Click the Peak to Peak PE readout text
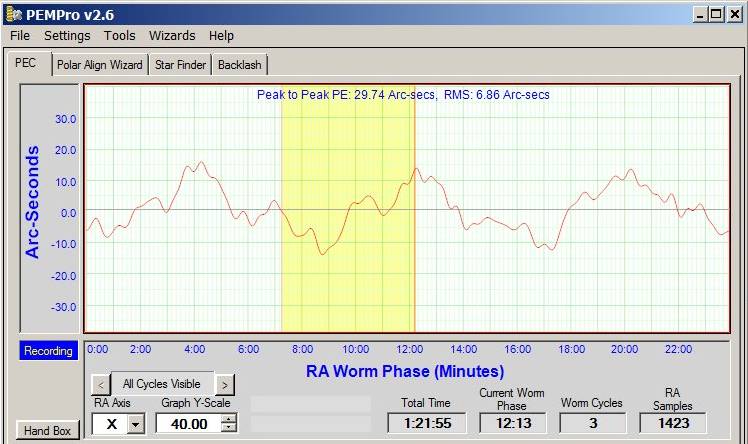The image size is (748, 444). (403, 94)
